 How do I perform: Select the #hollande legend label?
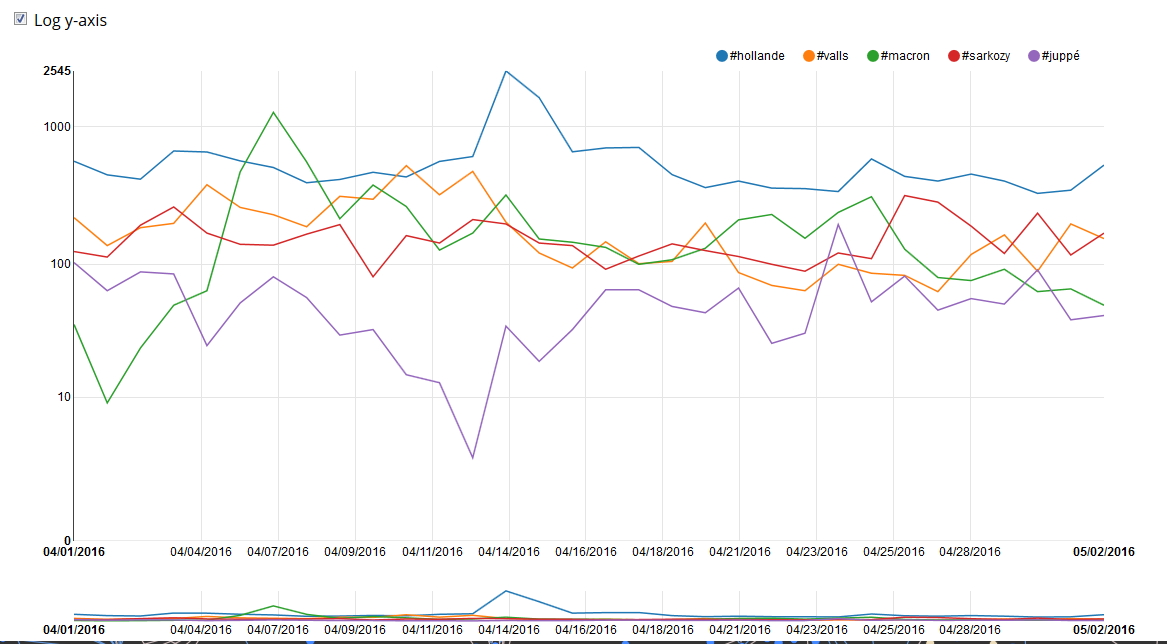pyautogui.click(x=757, y=56)
